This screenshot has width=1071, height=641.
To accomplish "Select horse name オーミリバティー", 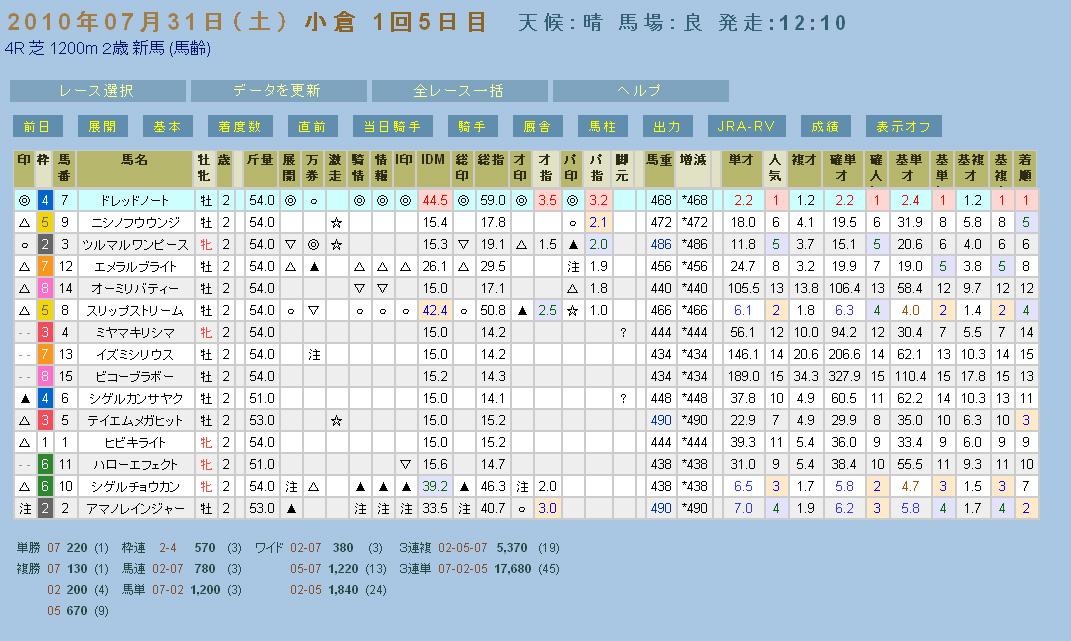I will click(x=135, y=288).
